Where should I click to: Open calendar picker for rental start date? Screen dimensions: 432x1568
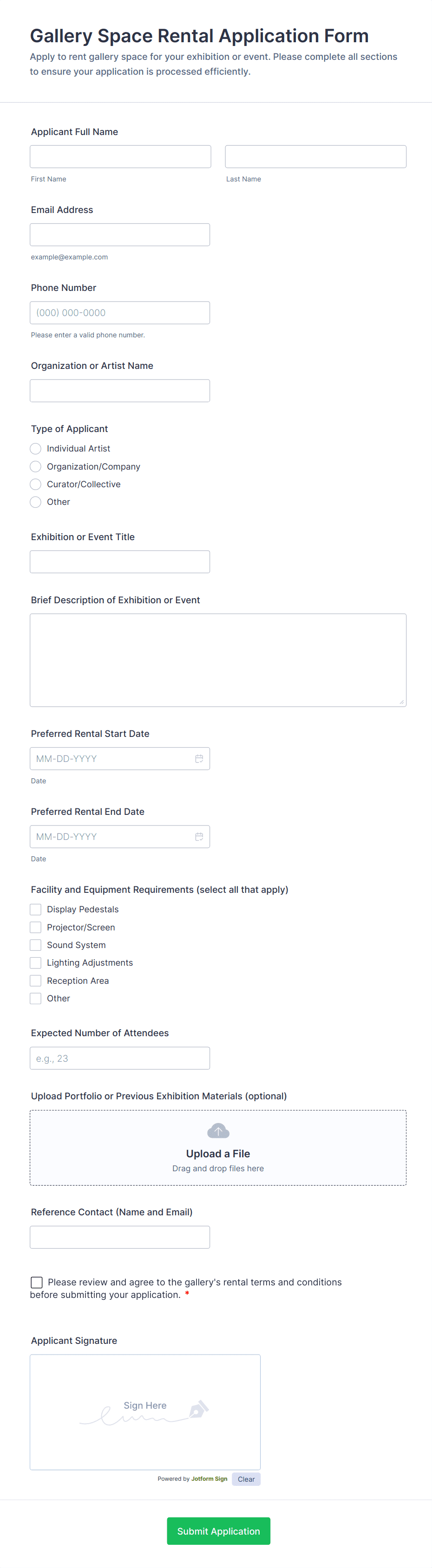tap(199, 758)
